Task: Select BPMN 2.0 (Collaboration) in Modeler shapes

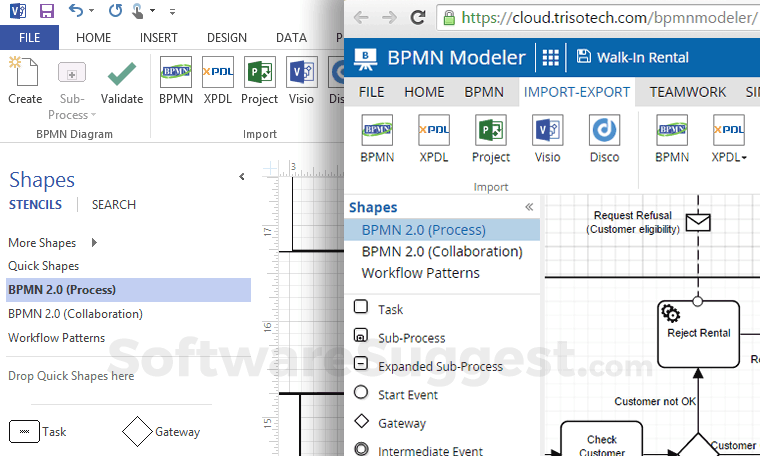Action: point(442,252)
